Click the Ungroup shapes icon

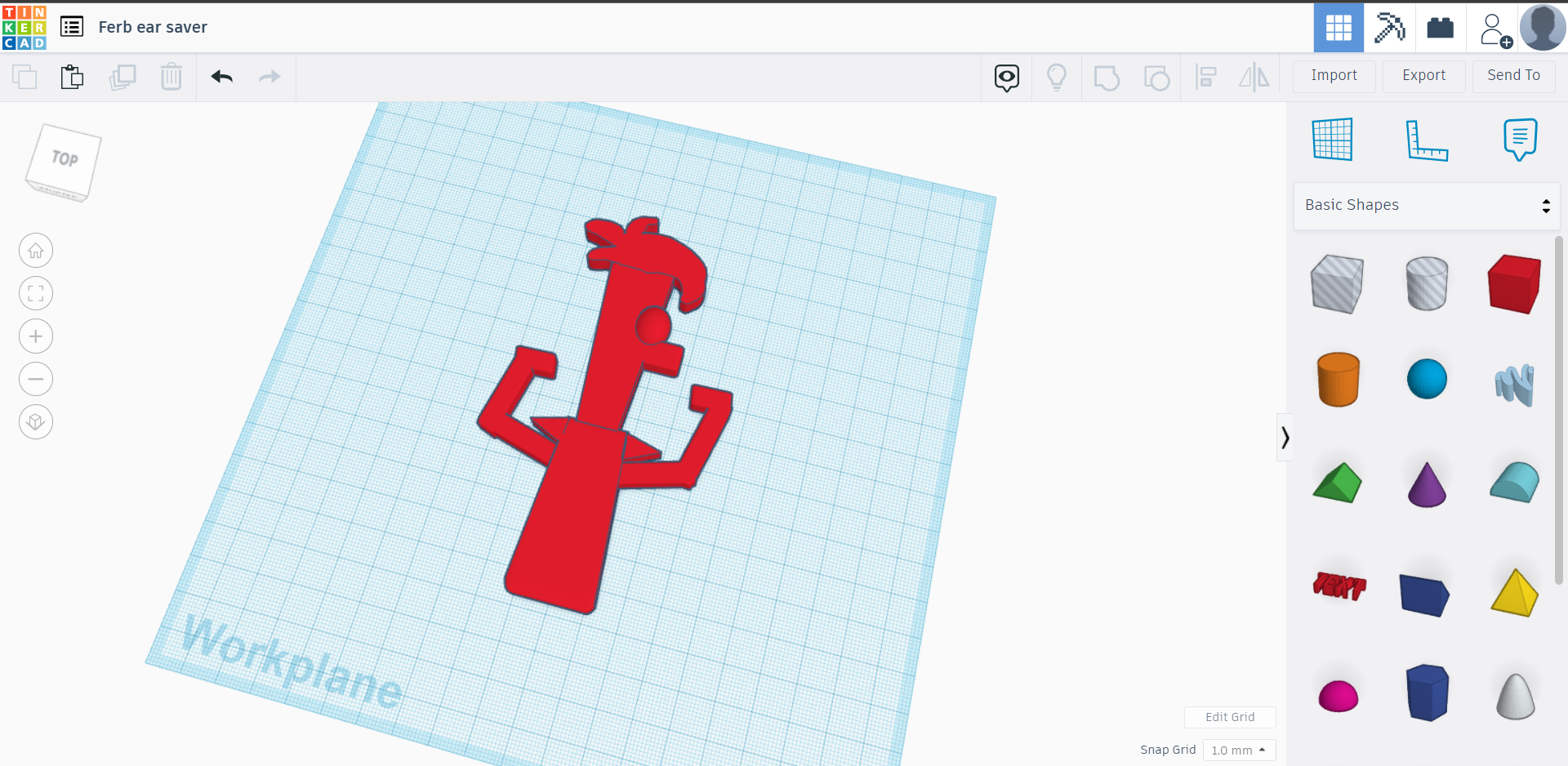point(1156,78)
